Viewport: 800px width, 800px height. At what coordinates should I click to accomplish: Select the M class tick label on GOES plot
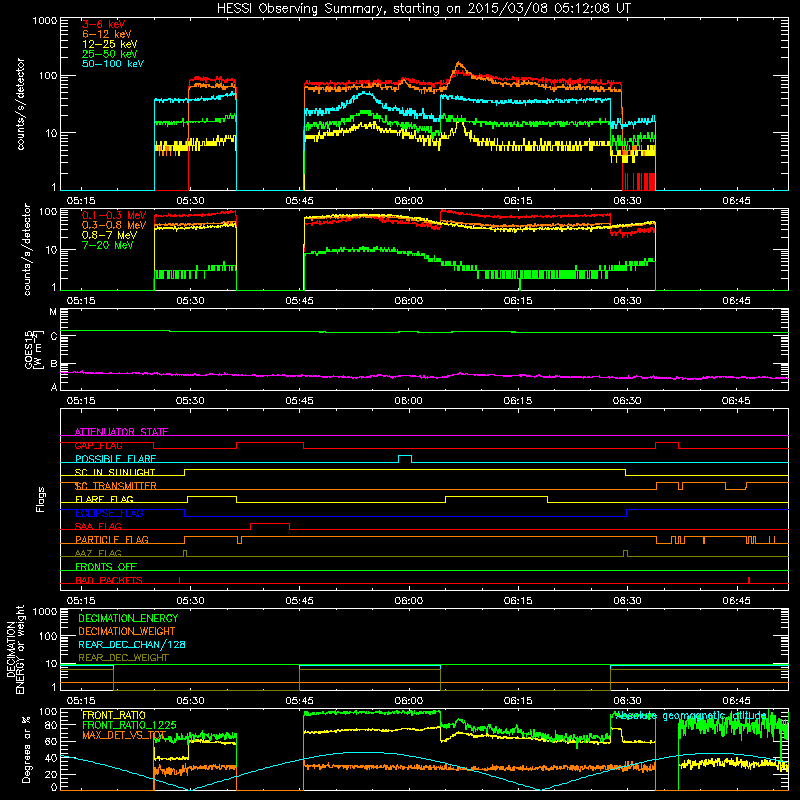(53, 312)
